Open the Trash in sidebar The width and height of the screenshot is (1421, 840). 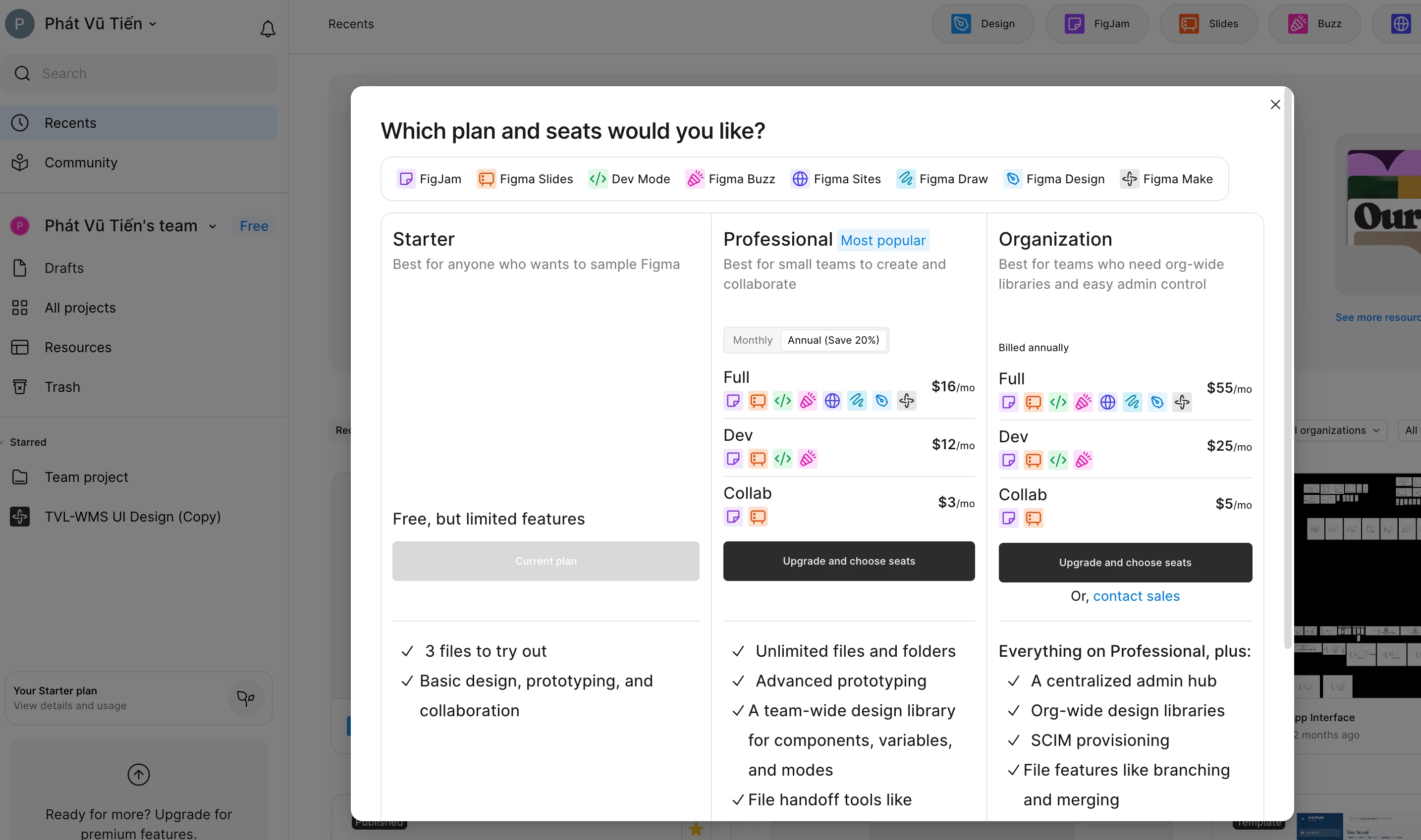pos(62,387)
